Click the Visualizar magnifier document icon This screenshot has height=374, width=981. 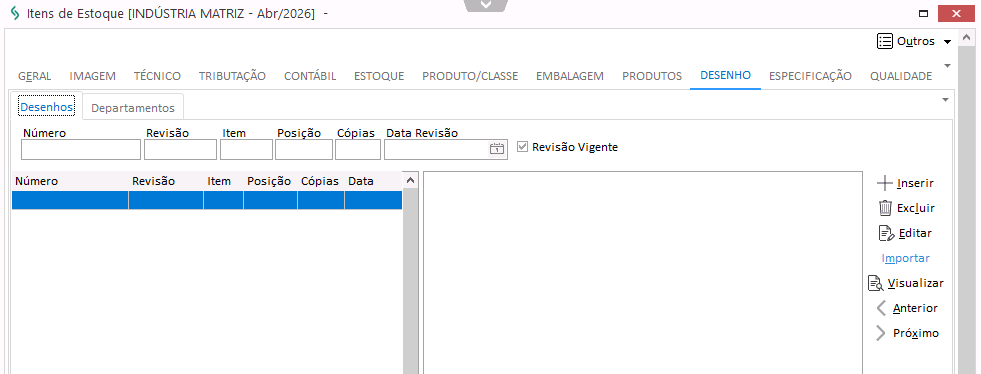pos(875,283)
